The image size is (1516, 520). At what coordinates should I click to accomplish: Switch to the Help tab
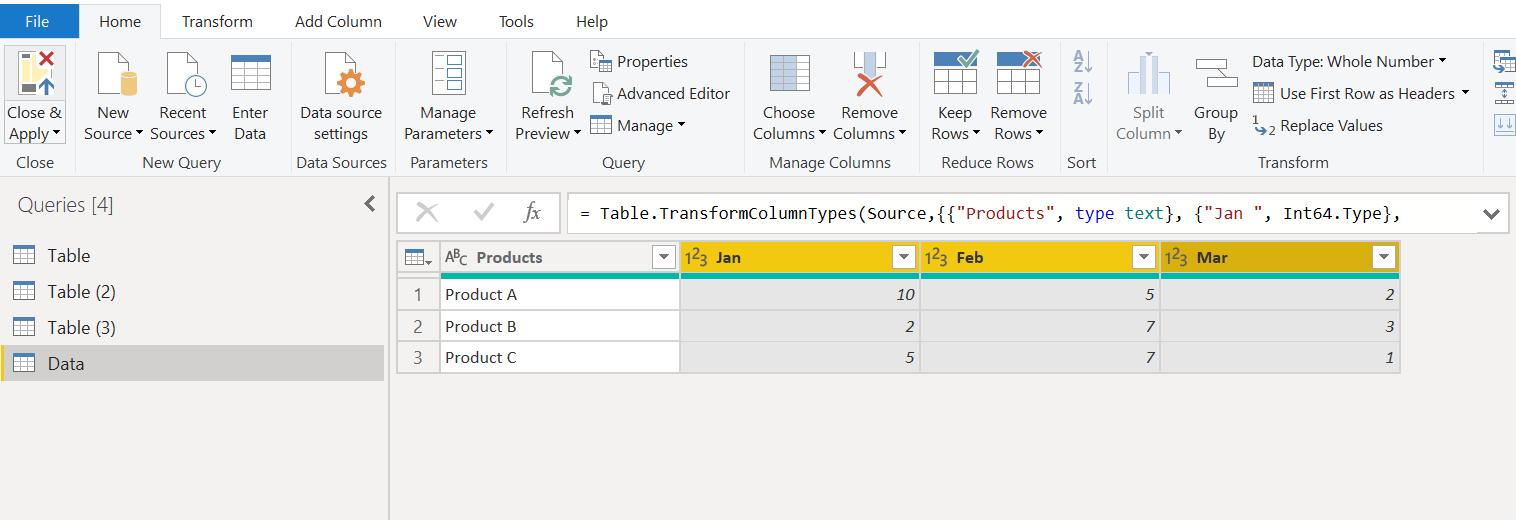592,21
